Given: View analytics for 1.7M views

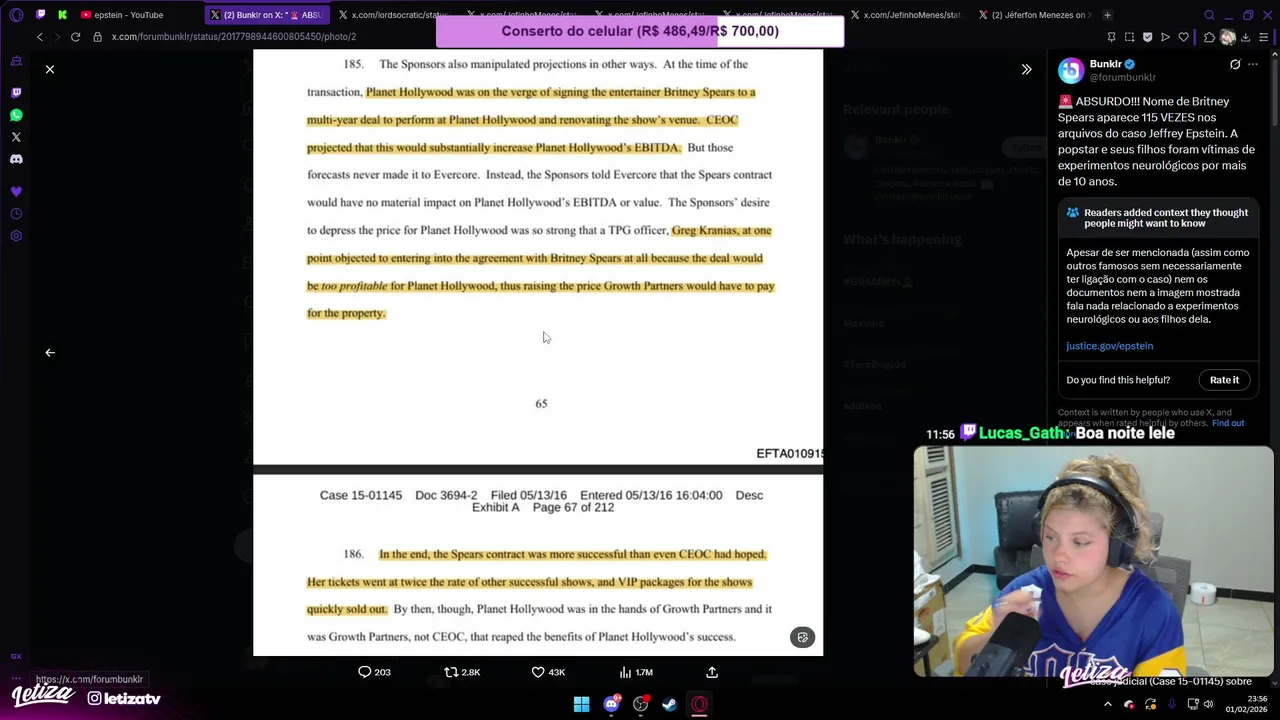Looking at the screenshot, I should 636,672.
